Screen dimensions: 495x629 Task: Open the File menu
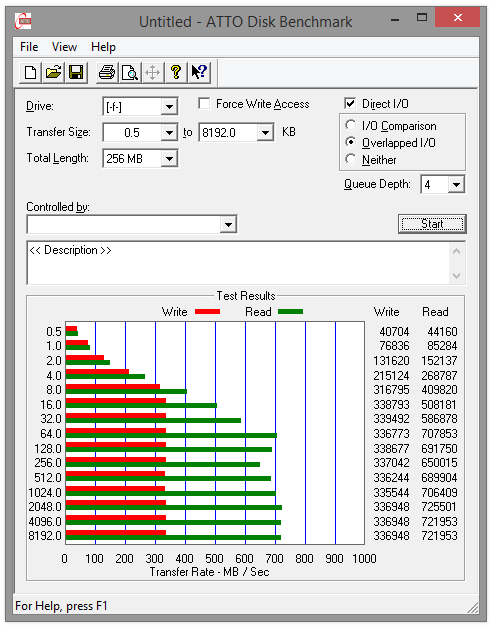click(x=29, y=47)
